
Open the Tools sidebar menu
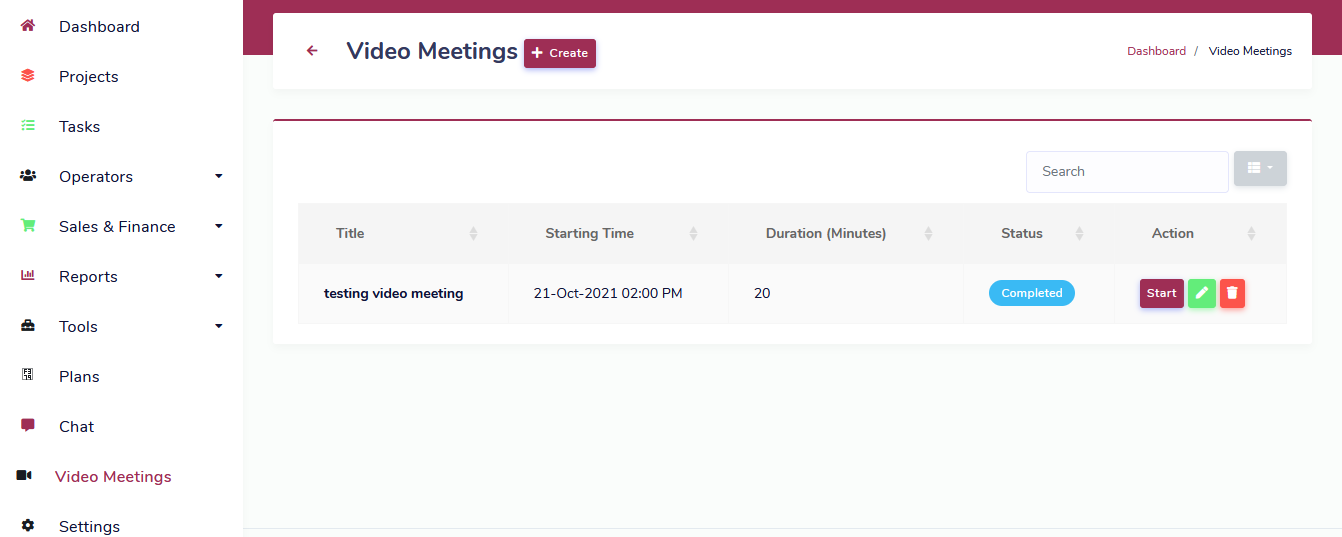pyautogui.click(x=78, y=327)
